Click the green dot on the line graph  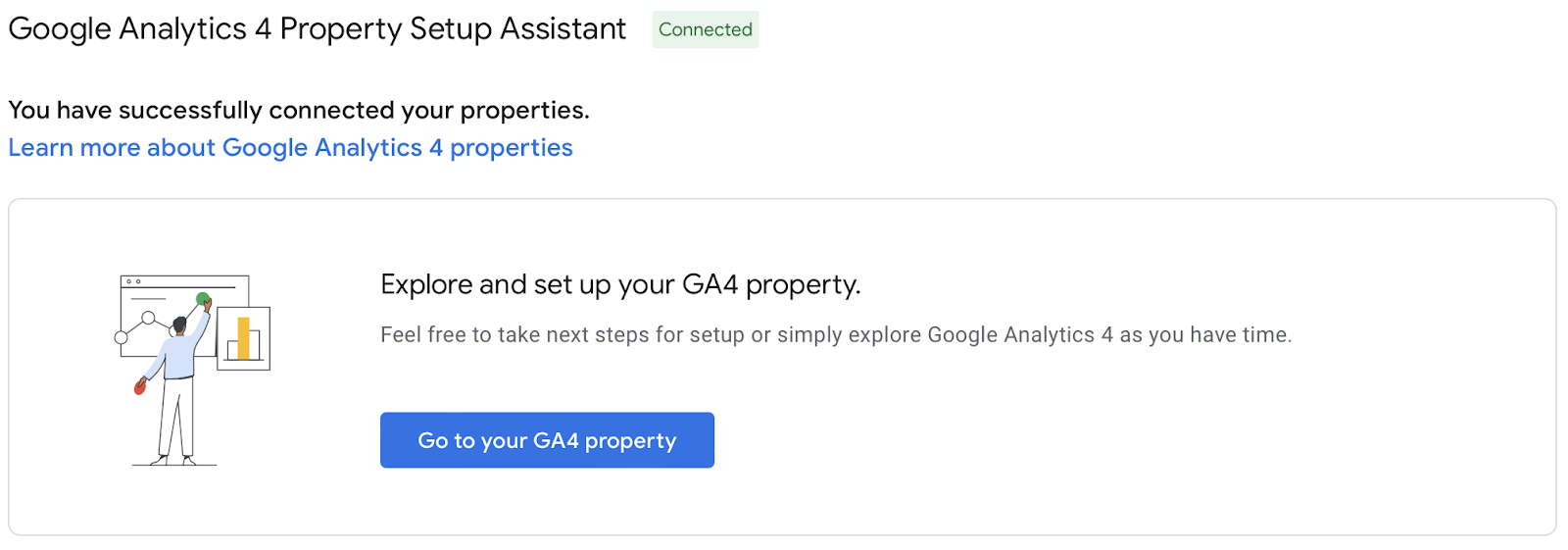coord(203,299)
